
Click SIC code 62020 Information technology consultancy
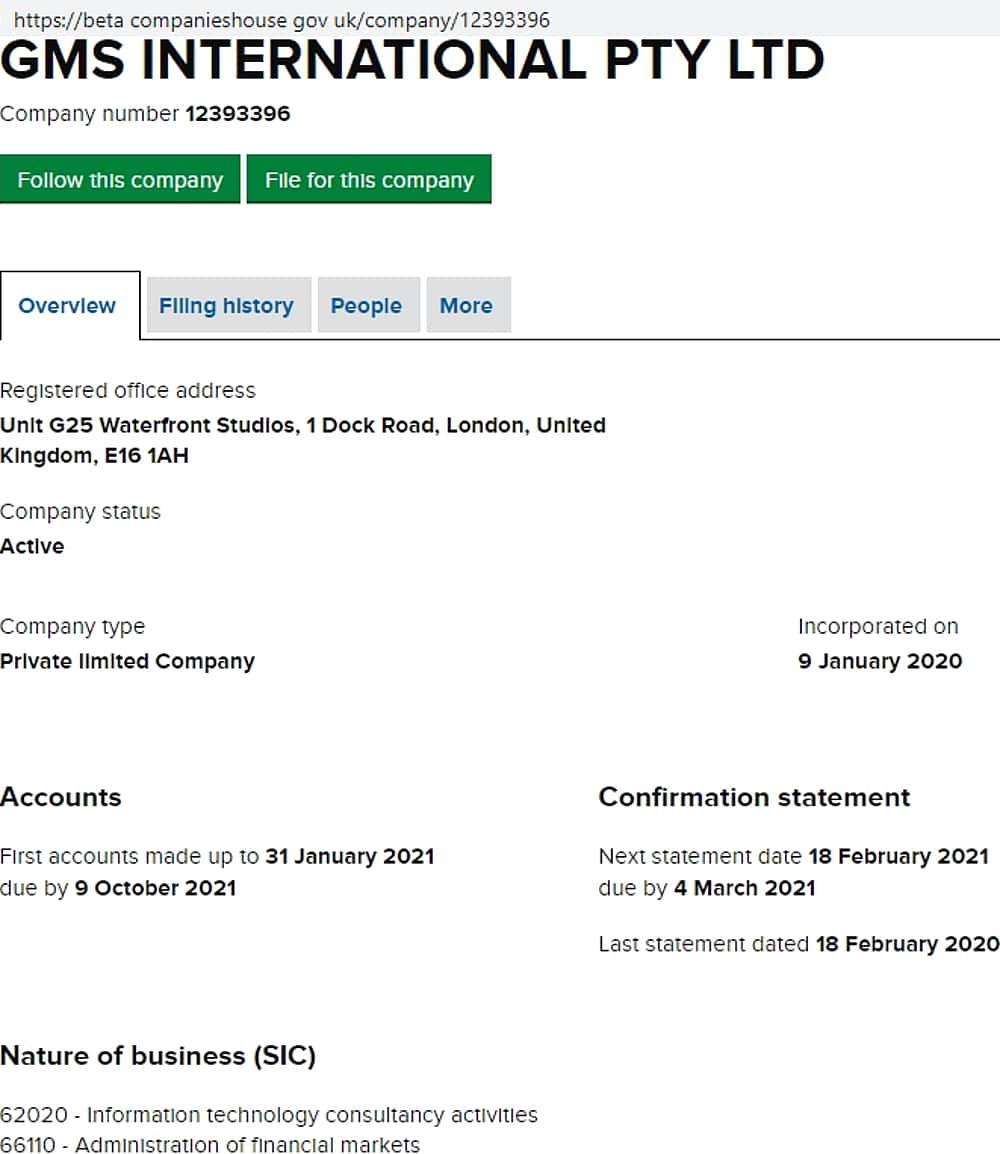click(x=269, y=1115)
